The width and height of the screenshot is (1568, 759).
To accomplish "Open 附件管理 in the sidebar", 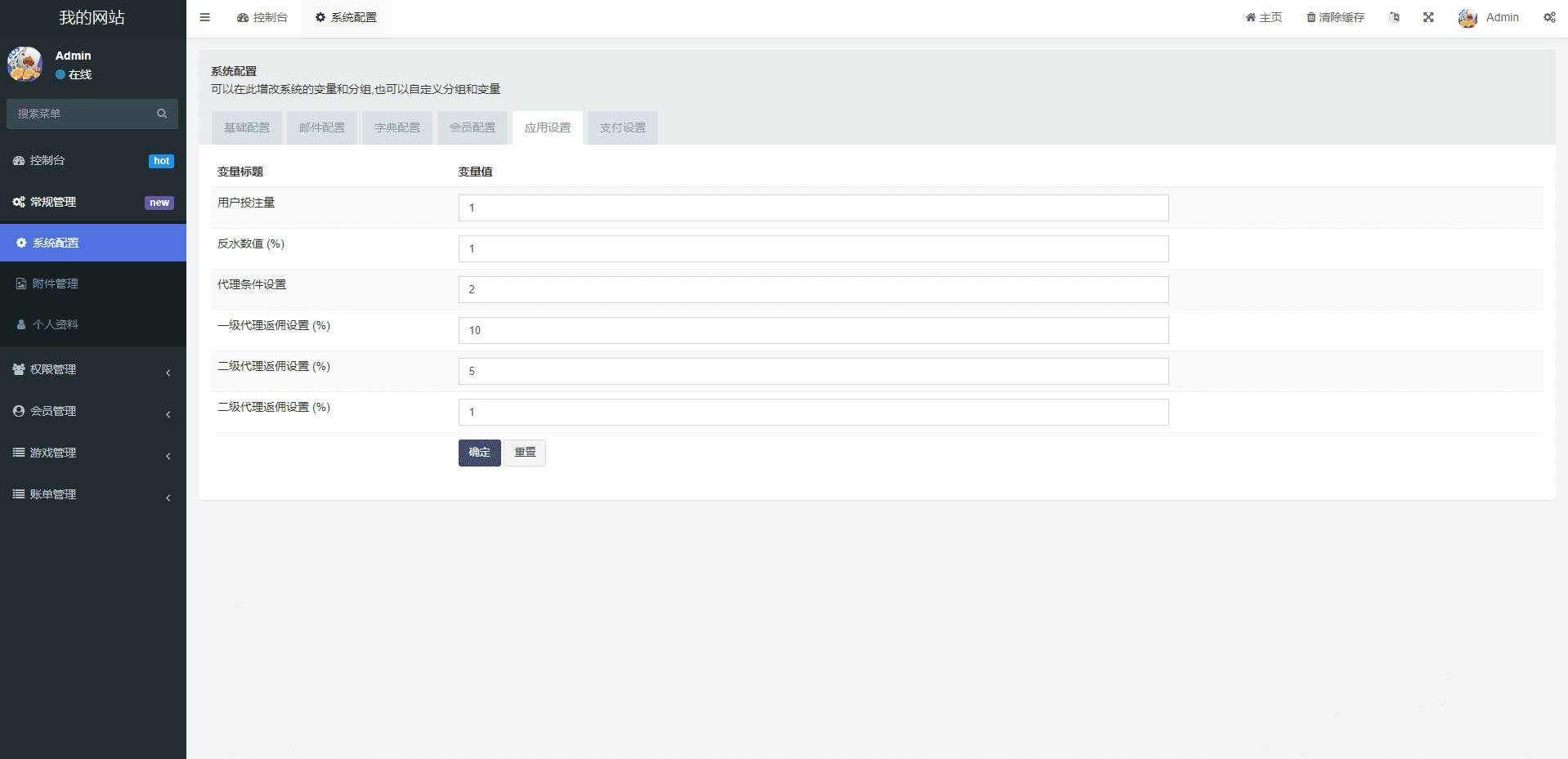I will coord(56,284).
